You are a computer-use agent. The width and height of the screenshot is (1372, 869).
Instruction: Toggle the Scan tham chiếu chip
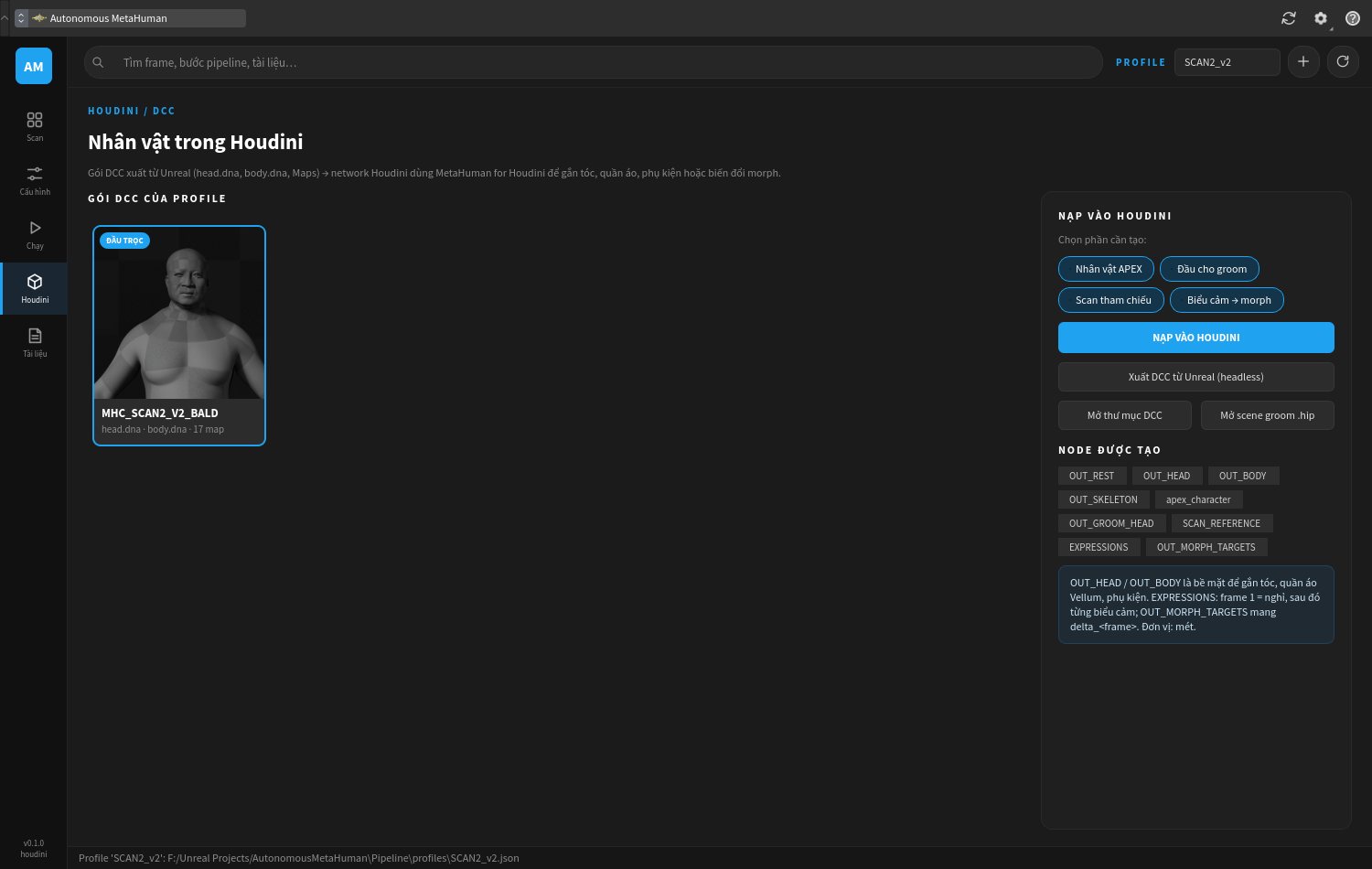click(x=1111, y=300)
